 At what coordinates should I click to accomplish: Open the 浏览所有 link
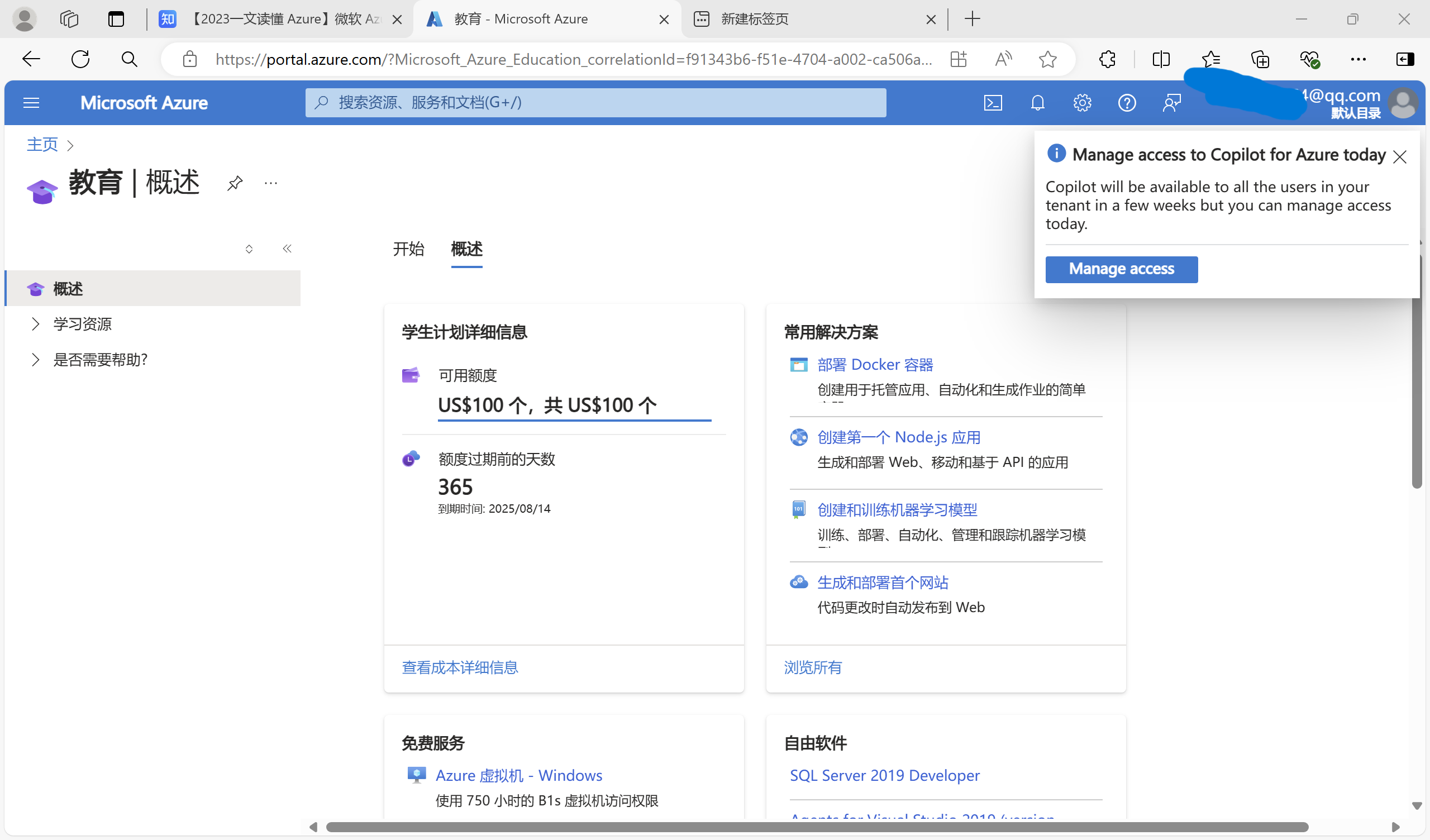coord(813,667)
